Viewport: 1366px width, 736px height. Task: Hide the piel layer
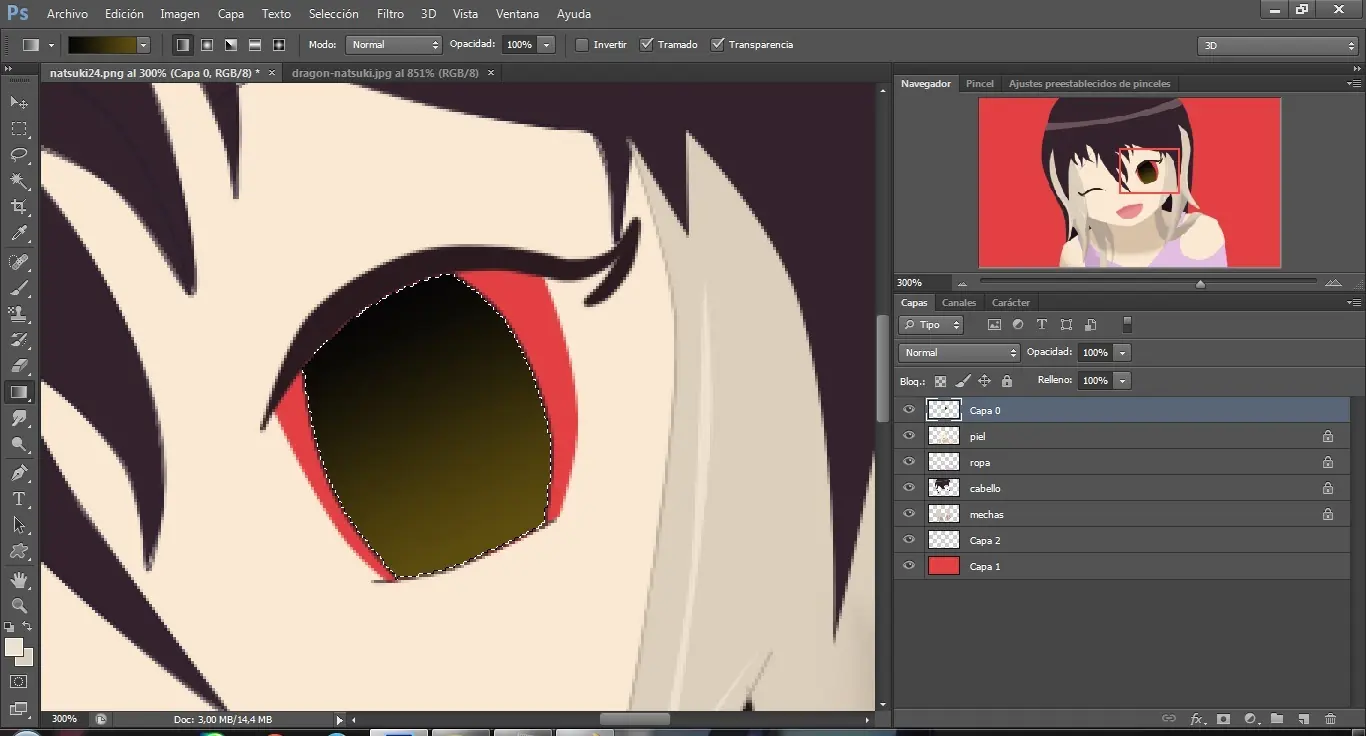point(909,436)
